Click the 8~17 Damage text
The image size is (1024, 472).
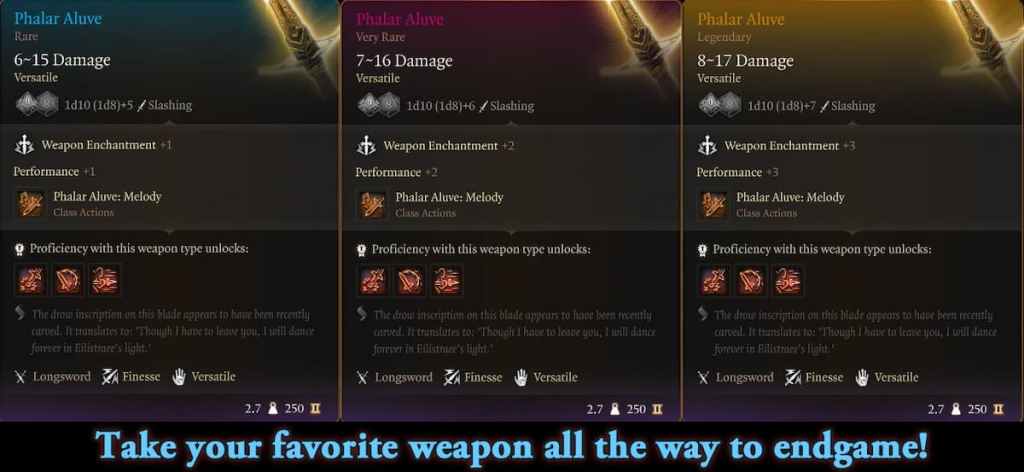(745, 61)
